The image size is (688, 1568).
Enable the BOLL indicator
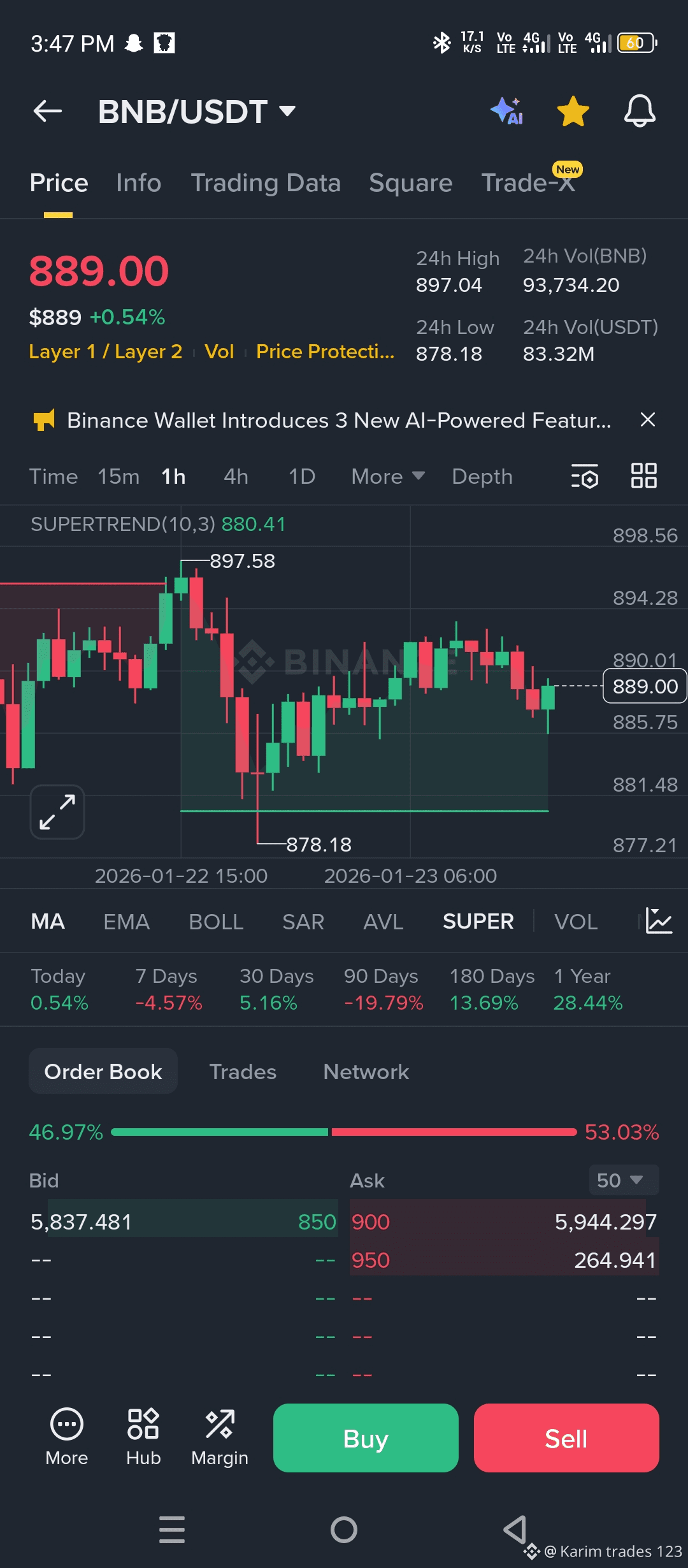(216, 921)
